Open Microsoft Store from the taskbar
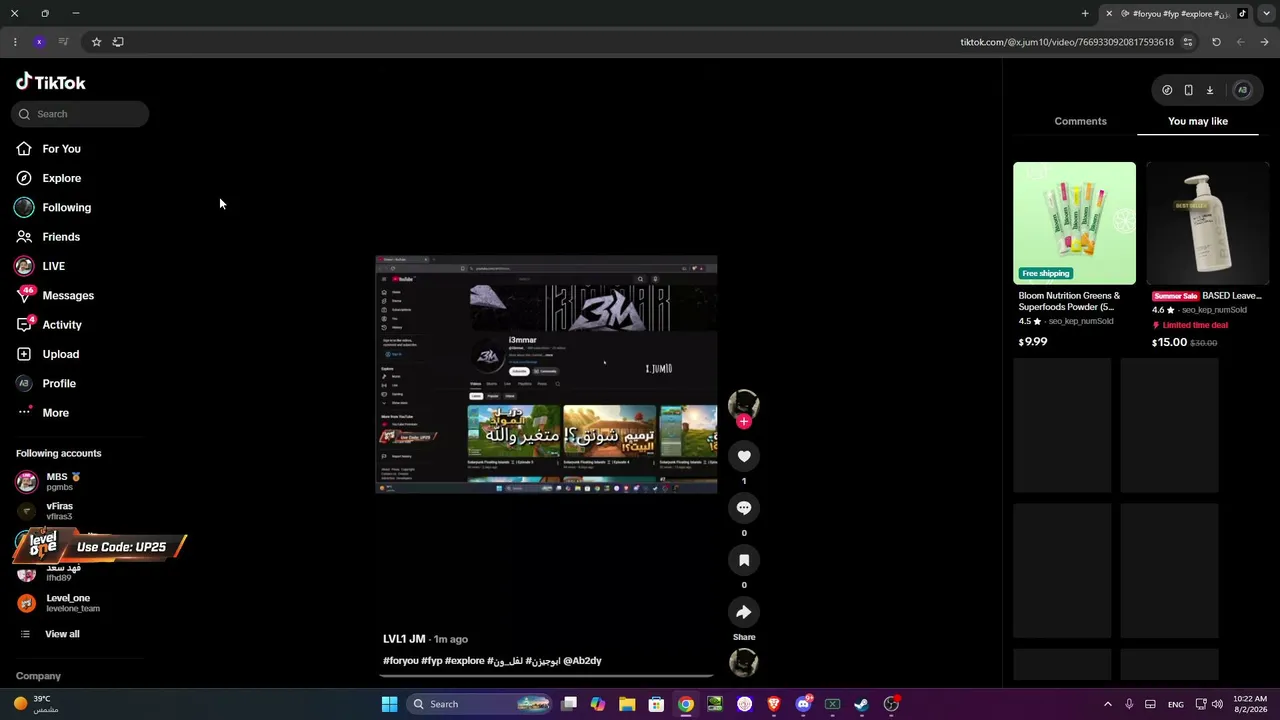The height and width of the screenshot is (720, 1280). point(656,704)
